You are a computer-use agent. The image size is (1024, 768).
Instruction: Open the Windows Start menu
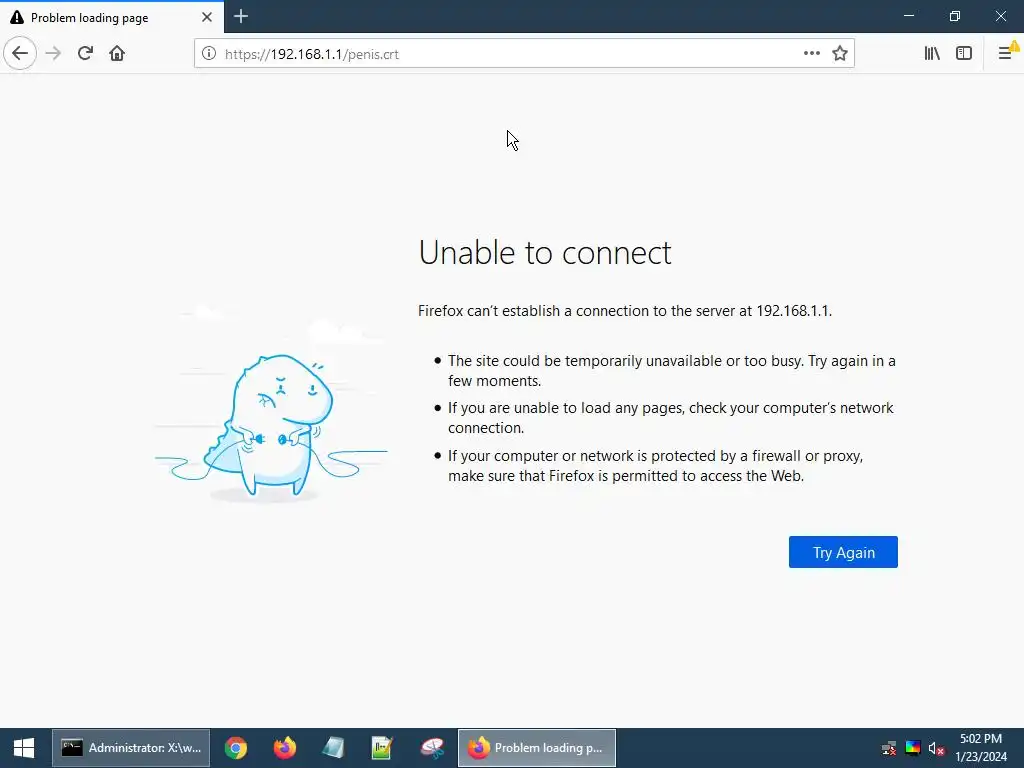click(x=24, y=748)
